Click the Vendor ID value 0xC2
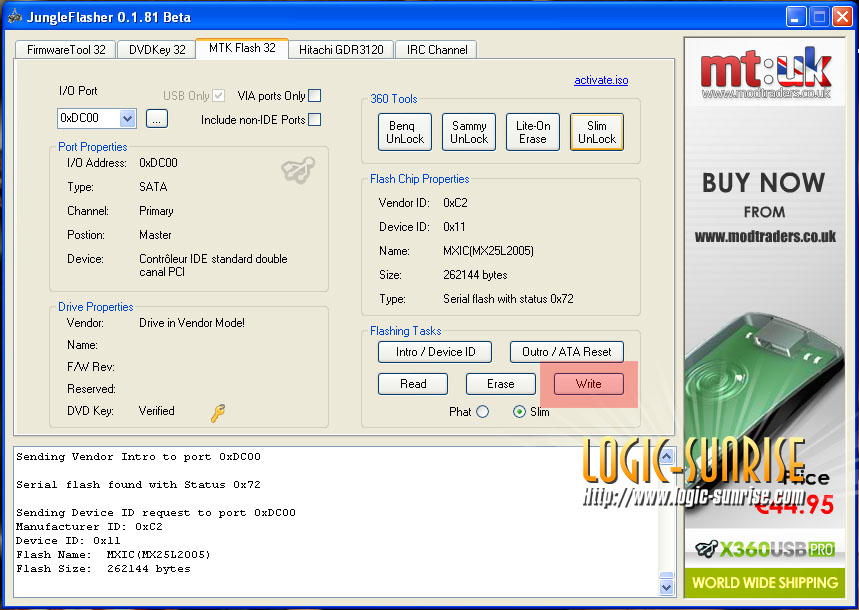859x610 pixels. coord(455,203)
